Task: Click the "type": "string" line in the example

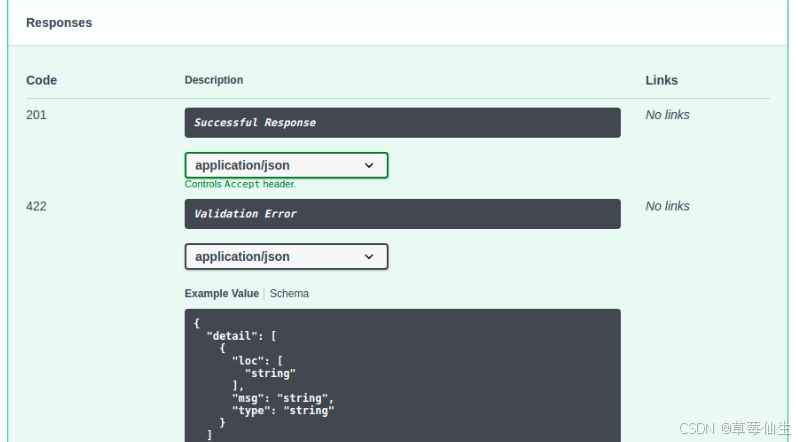Action: pyautogui.click(x=283, y=410)
